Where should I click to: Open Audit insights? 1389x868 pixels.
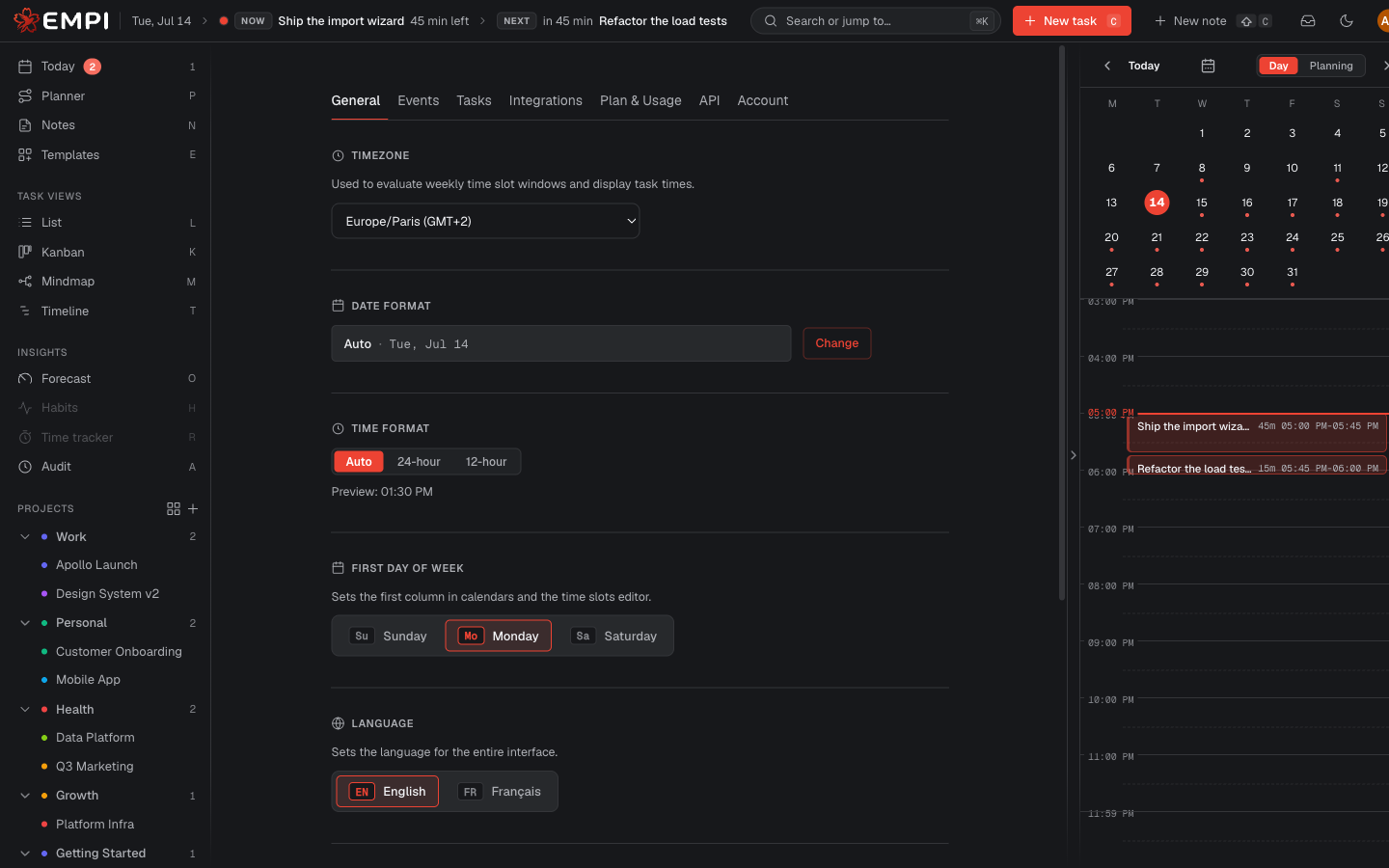[106, 467]
